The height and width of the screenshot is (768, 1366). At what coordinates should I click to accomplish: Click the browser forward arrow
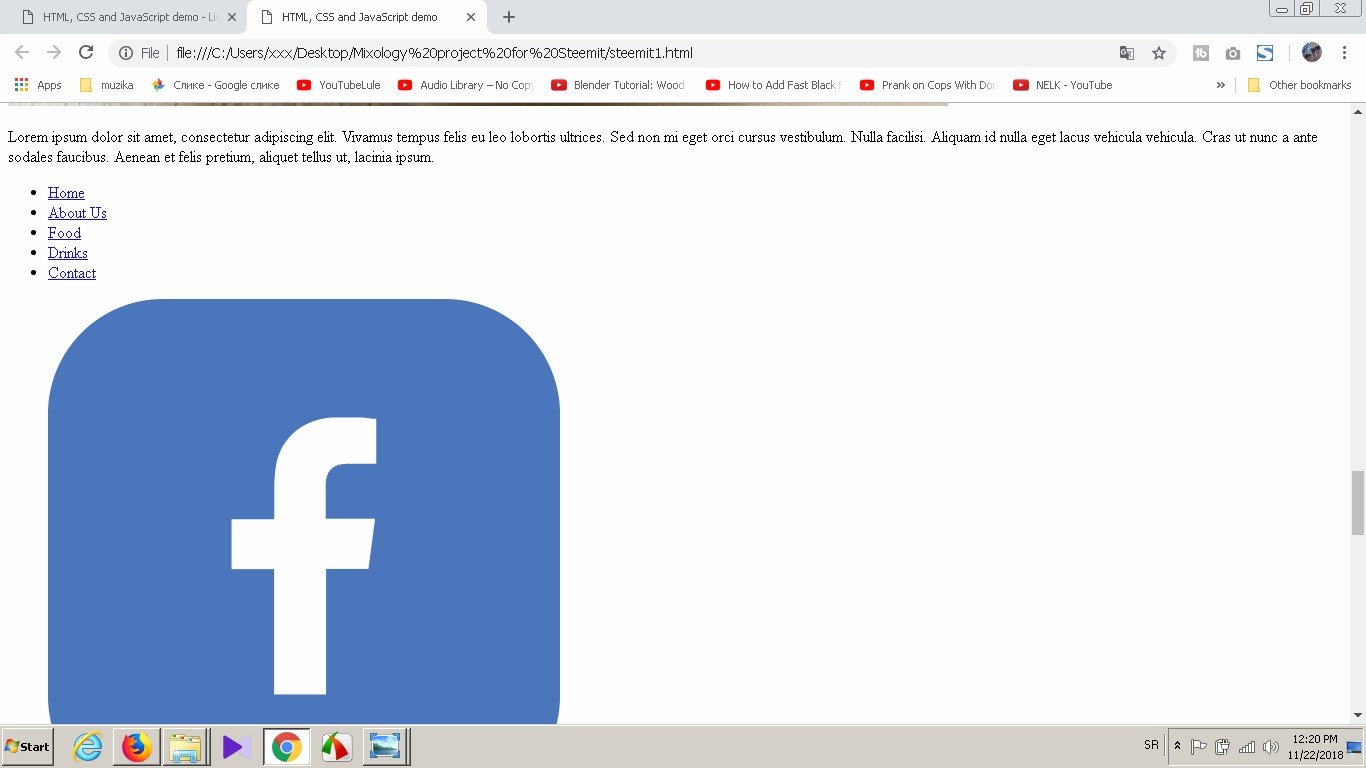click(54, 53)
